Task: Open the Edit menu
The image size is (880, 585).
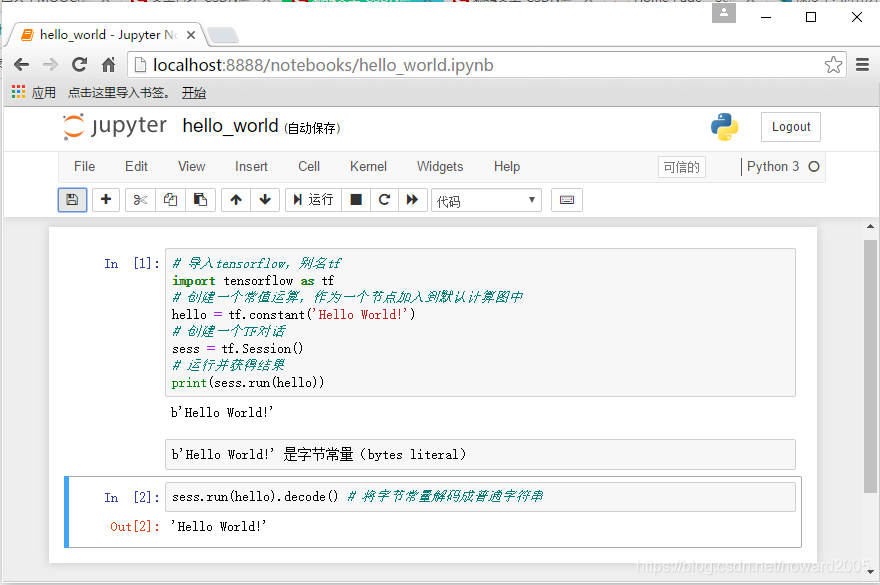Action: click(x=136, y=167)
